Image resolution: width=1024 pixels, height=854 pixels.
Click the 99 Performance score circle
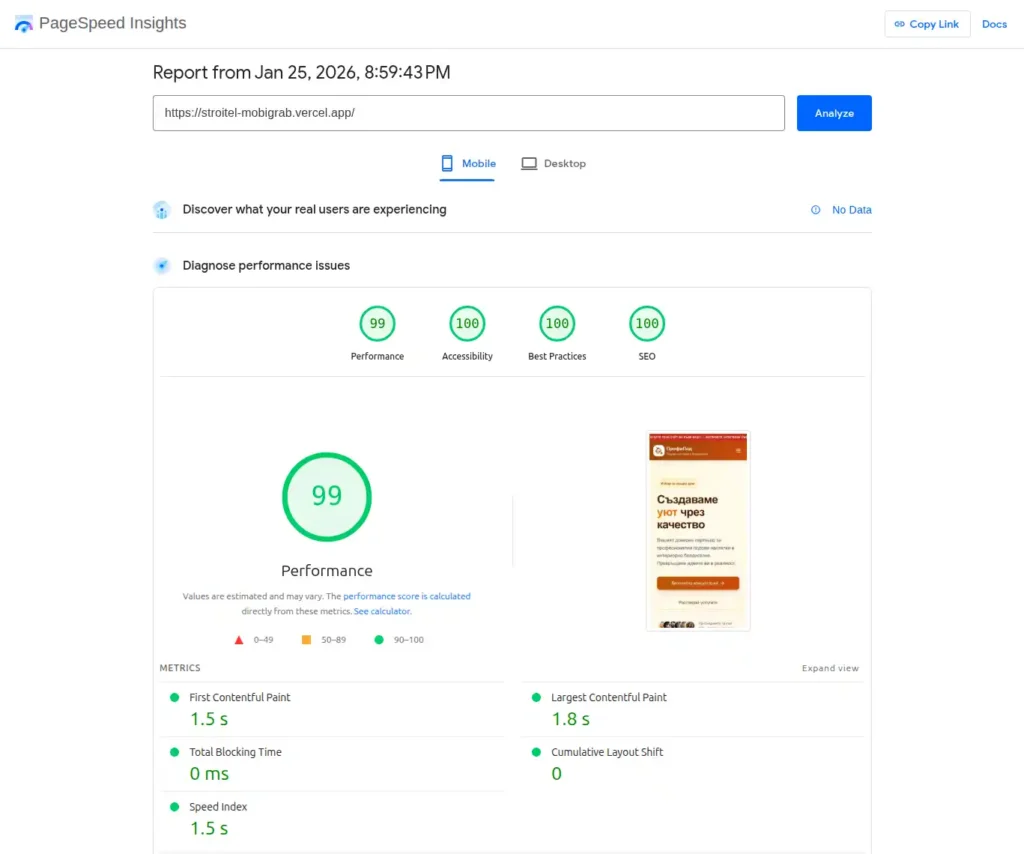pos(377,323)
